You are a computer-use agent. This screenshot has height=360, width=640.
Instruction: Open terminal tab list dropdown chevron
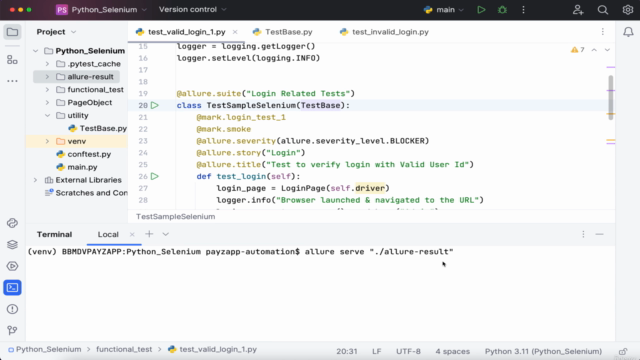pos(165,234)
